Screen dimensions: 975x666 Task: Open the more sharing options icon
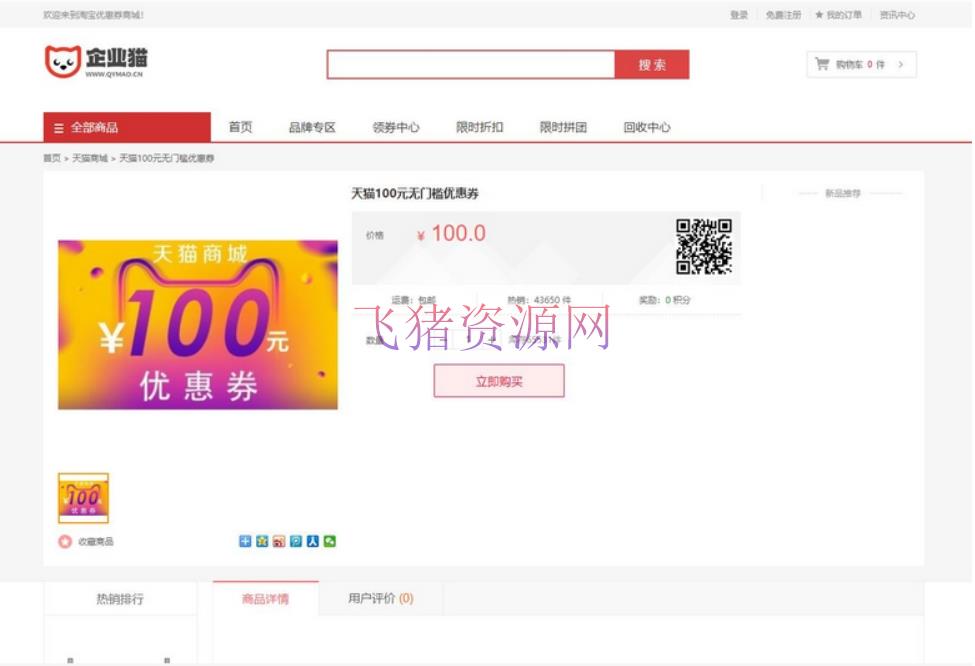click(x=245, y=541)
